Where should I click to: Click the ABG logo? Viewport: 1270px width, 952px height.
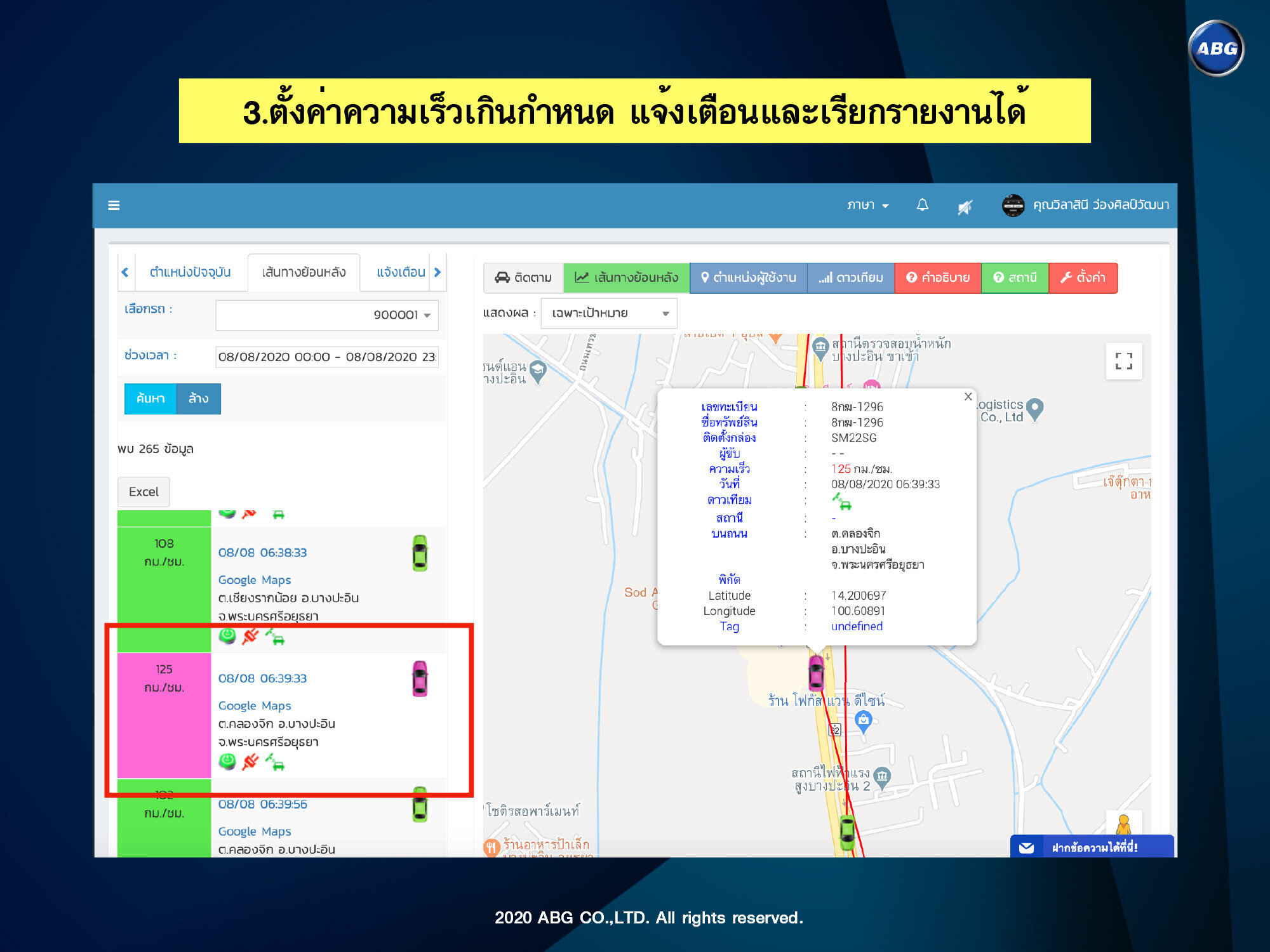[x=1216, y=48]
